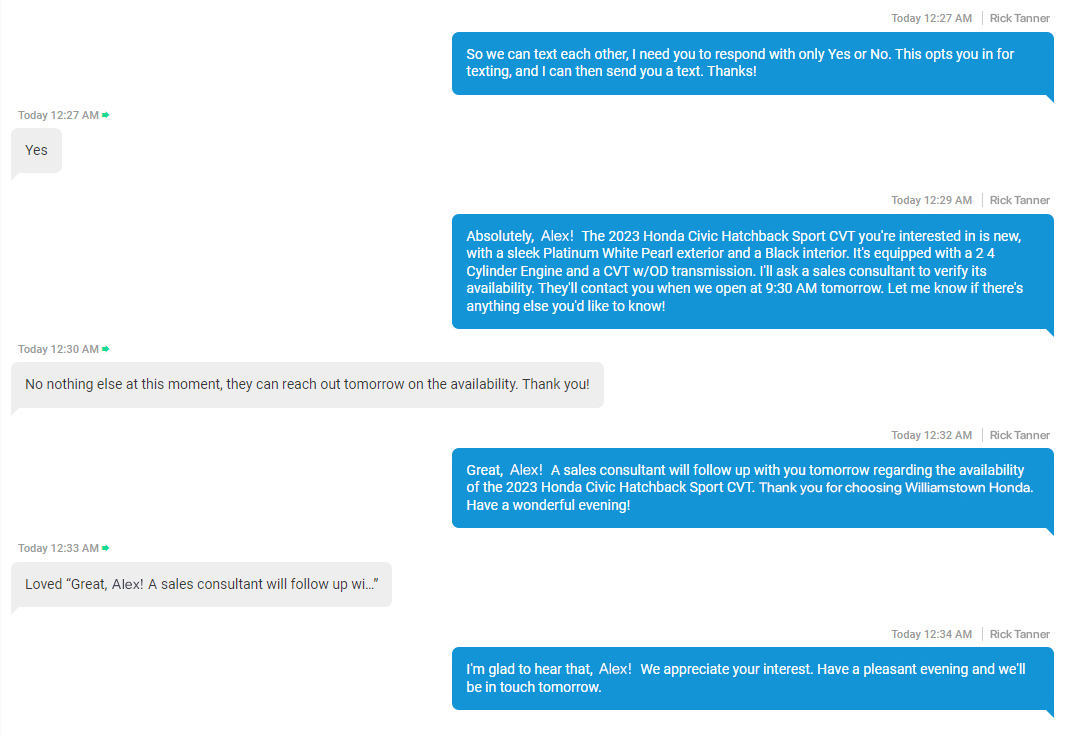Screen dimensions: 1067x736
Task: Click the "No nothing else at this moment" message
Action: click(307, 384)
